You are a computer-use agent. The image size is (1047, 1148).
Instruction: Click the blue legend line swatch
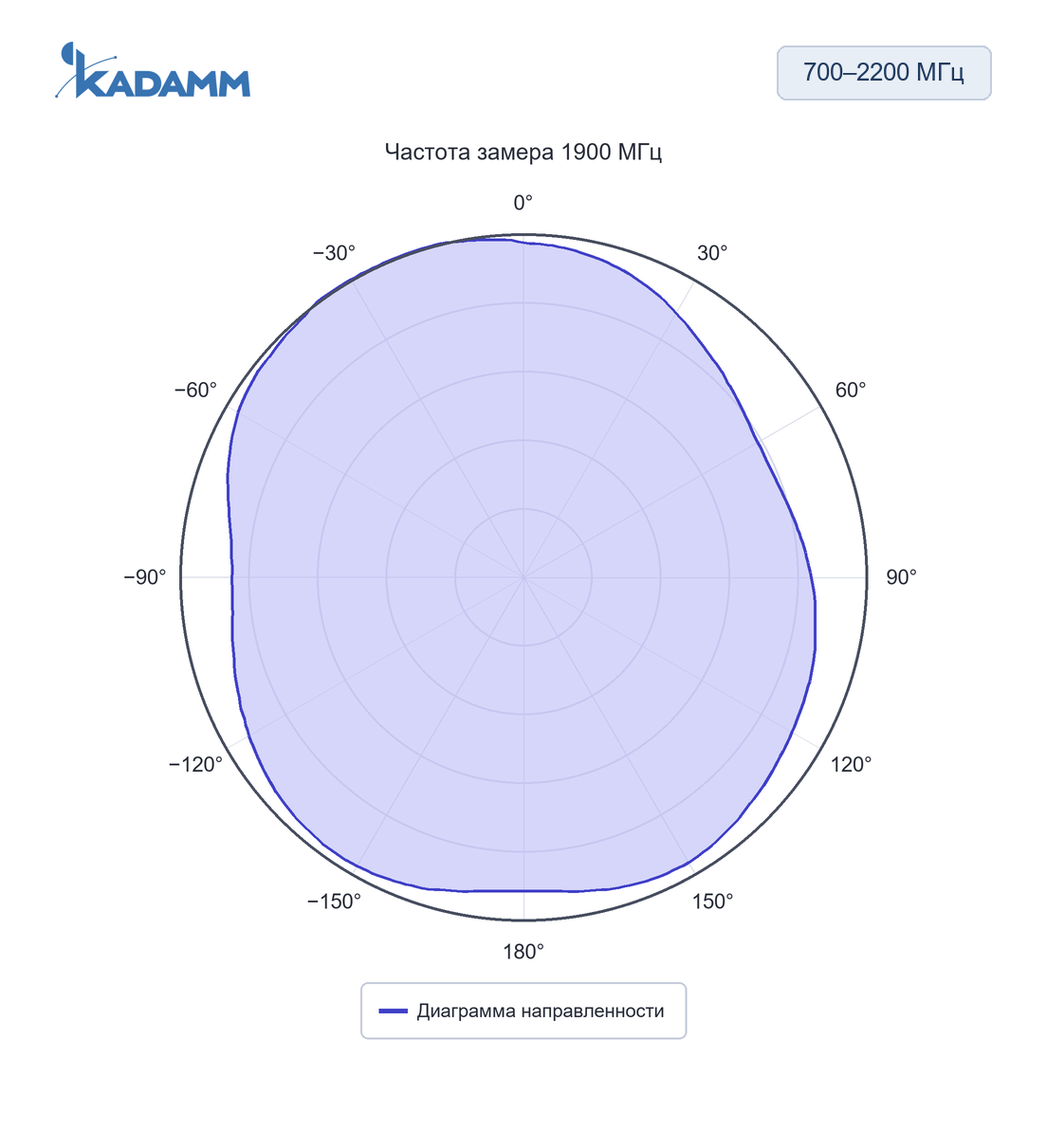click(x=393, y=1011)
